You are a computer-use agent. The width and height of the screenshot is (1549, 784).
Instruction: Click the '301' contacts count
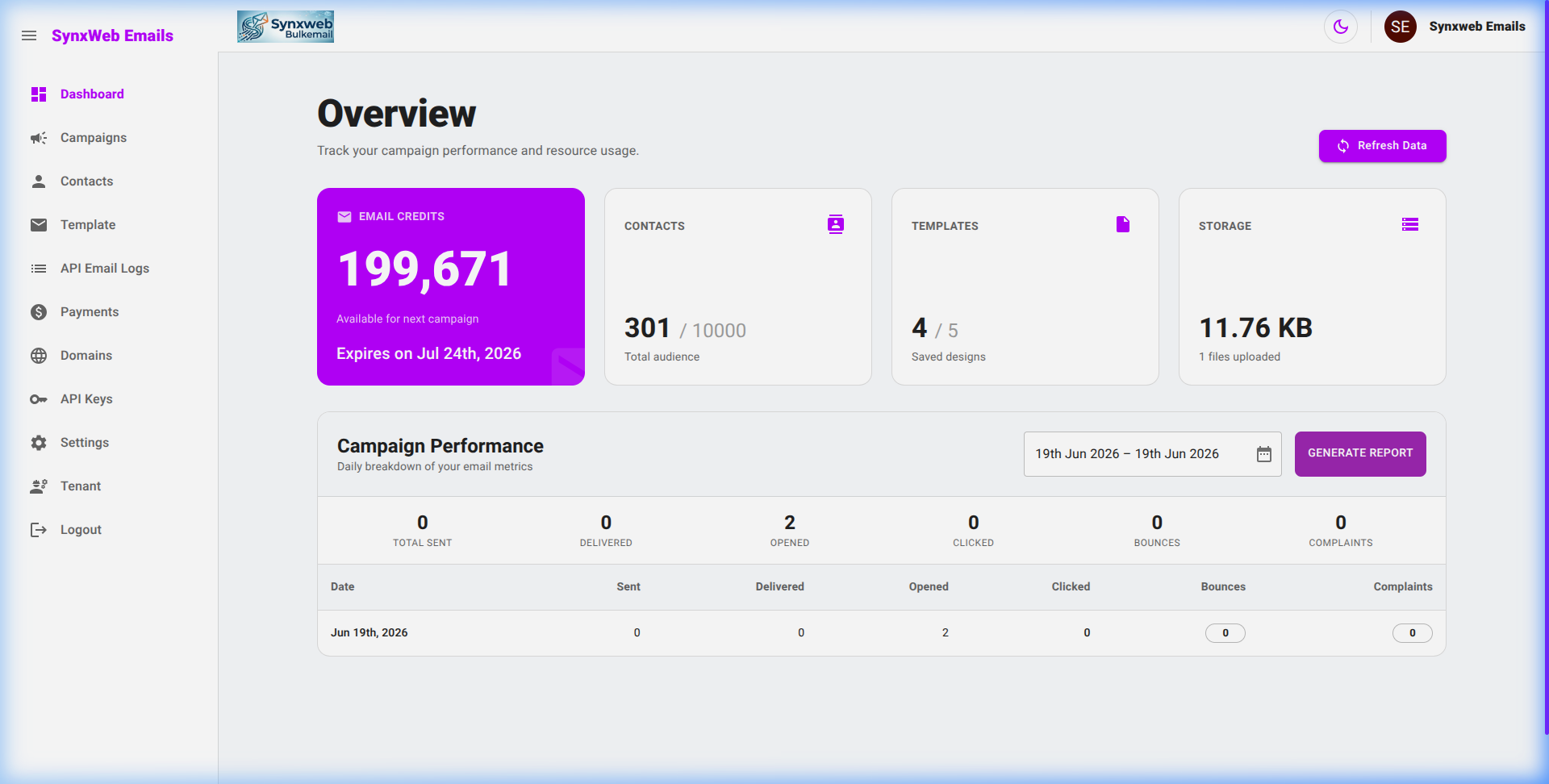click(x=647, y=328)
